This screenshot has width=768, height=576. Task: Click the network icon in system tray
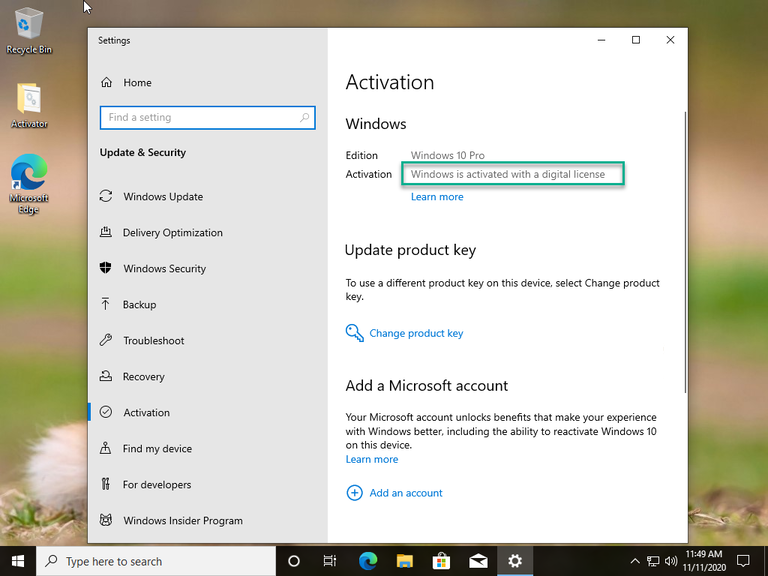653,561
